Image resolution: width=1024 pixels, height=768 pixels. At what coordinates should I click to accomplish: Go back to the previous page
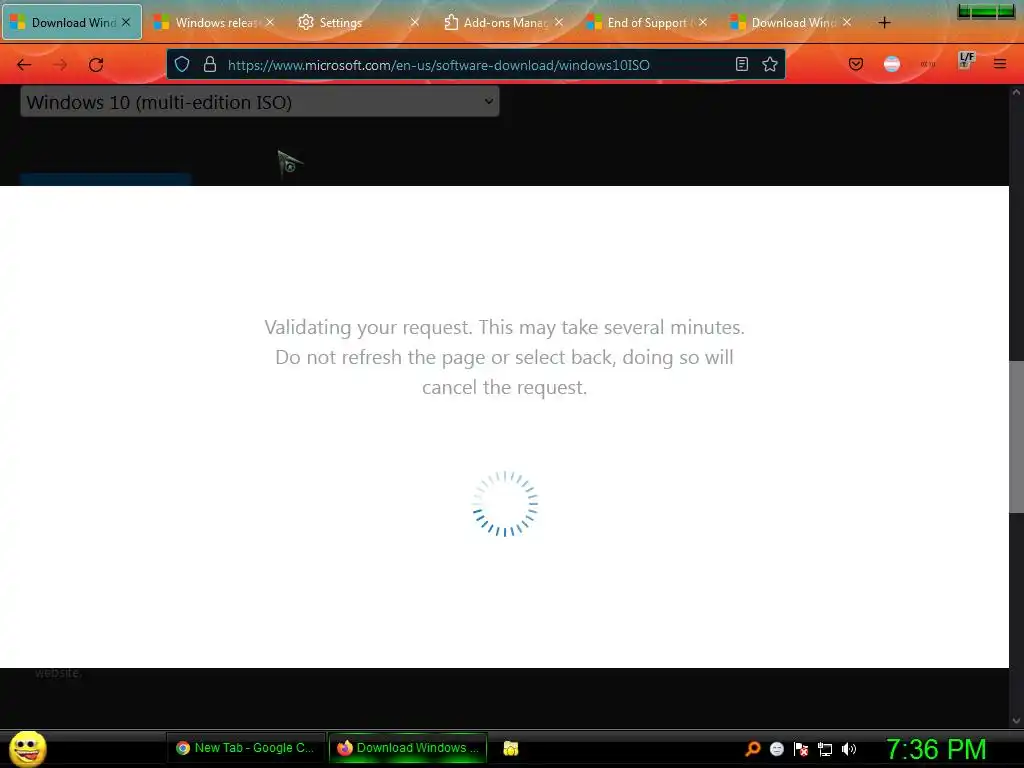point(24,65)
